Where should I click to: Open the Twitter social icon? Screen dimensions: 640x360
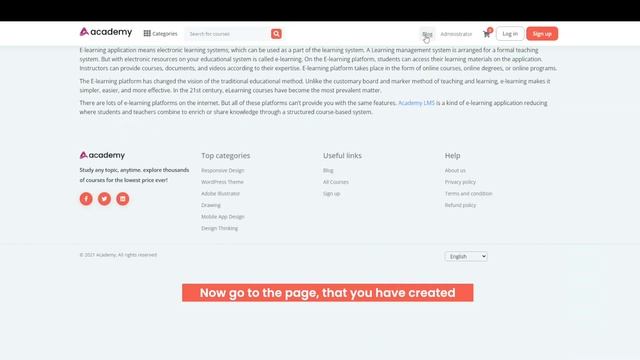(104, 199)
